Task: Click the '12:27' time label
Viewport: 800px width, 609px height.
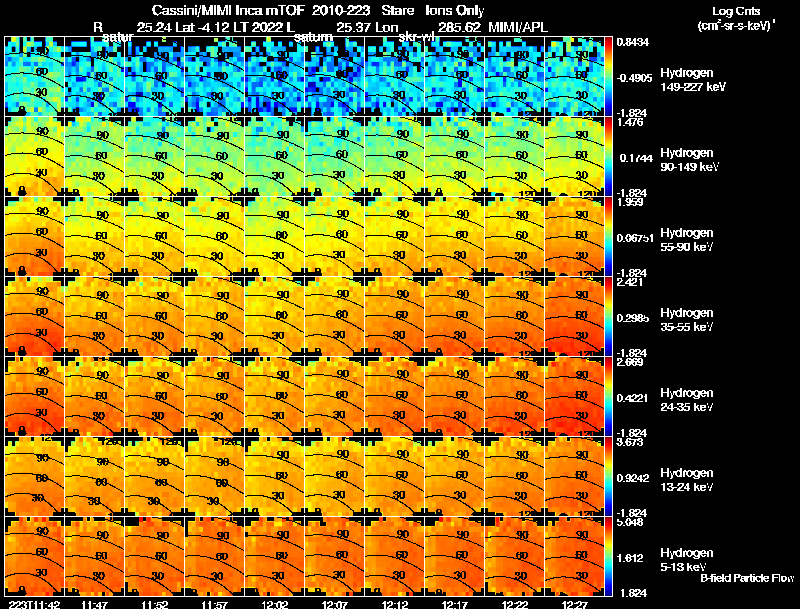Action: click(574, 604)
